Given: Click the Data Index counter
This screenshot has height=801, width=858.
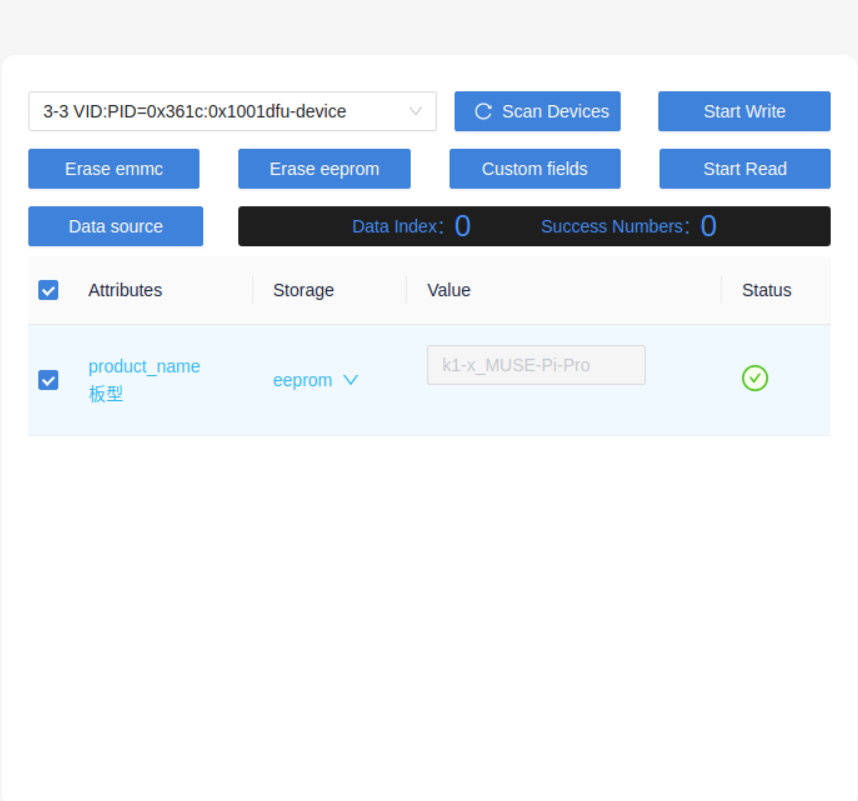Looking at the screenshot, I should [x=411, y=226].
